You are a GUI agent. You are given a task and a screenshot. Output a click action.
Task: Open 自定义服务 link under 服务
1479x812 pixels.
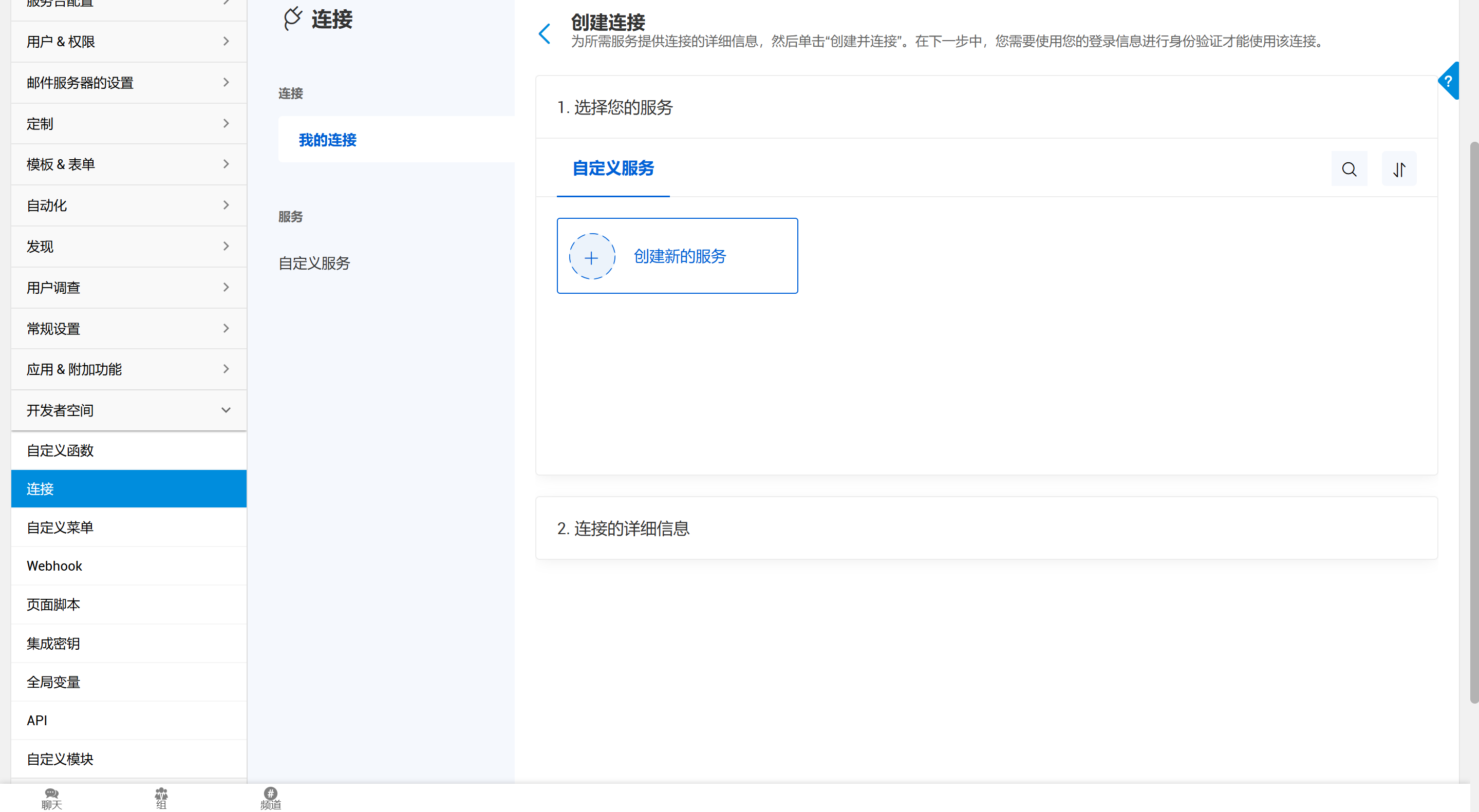click(x=314, y=263)
